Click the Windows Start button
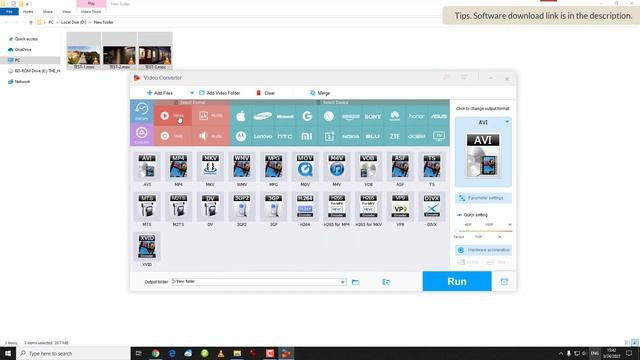 point(8,353)
